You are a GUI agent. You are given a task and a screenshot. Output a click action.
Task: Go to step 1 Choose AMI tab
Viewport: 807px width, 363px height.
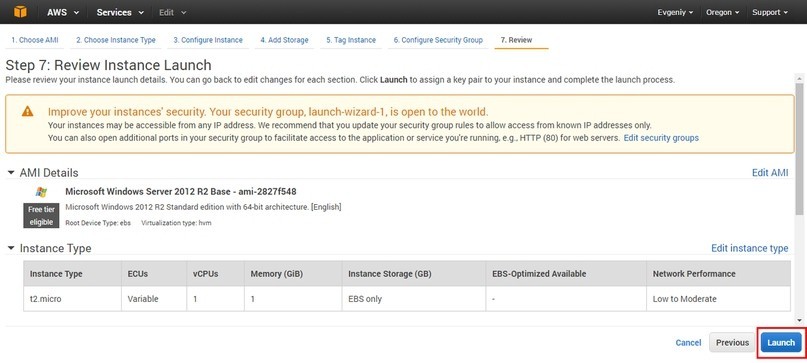[x=35, y=40]
